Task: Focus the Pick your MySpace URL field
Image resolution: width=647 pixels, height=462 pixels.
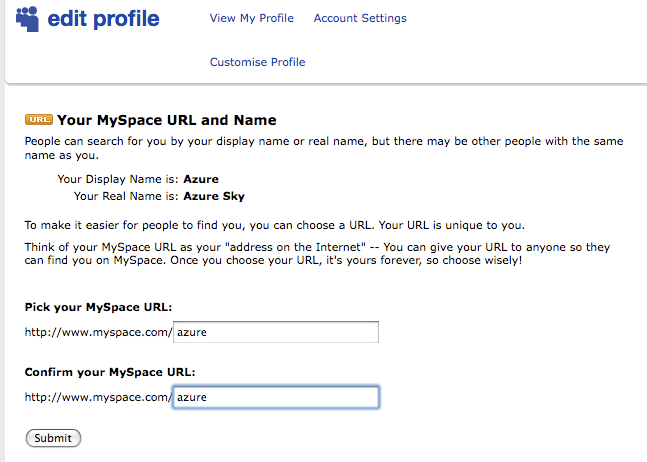Action: pos(276,332)
